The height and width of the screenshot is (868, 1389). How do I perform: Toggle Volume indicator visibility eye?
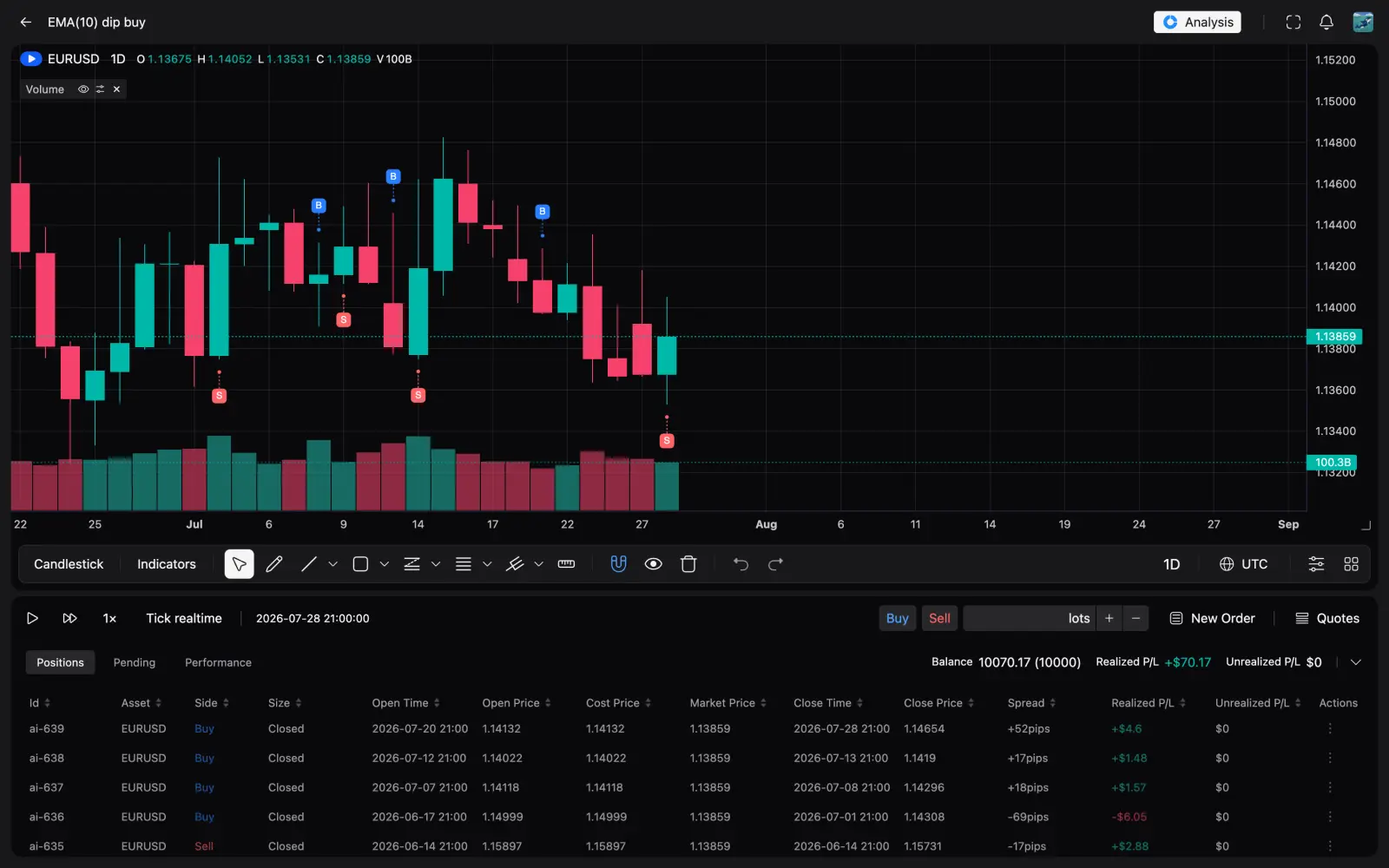[x=83, y=89]
